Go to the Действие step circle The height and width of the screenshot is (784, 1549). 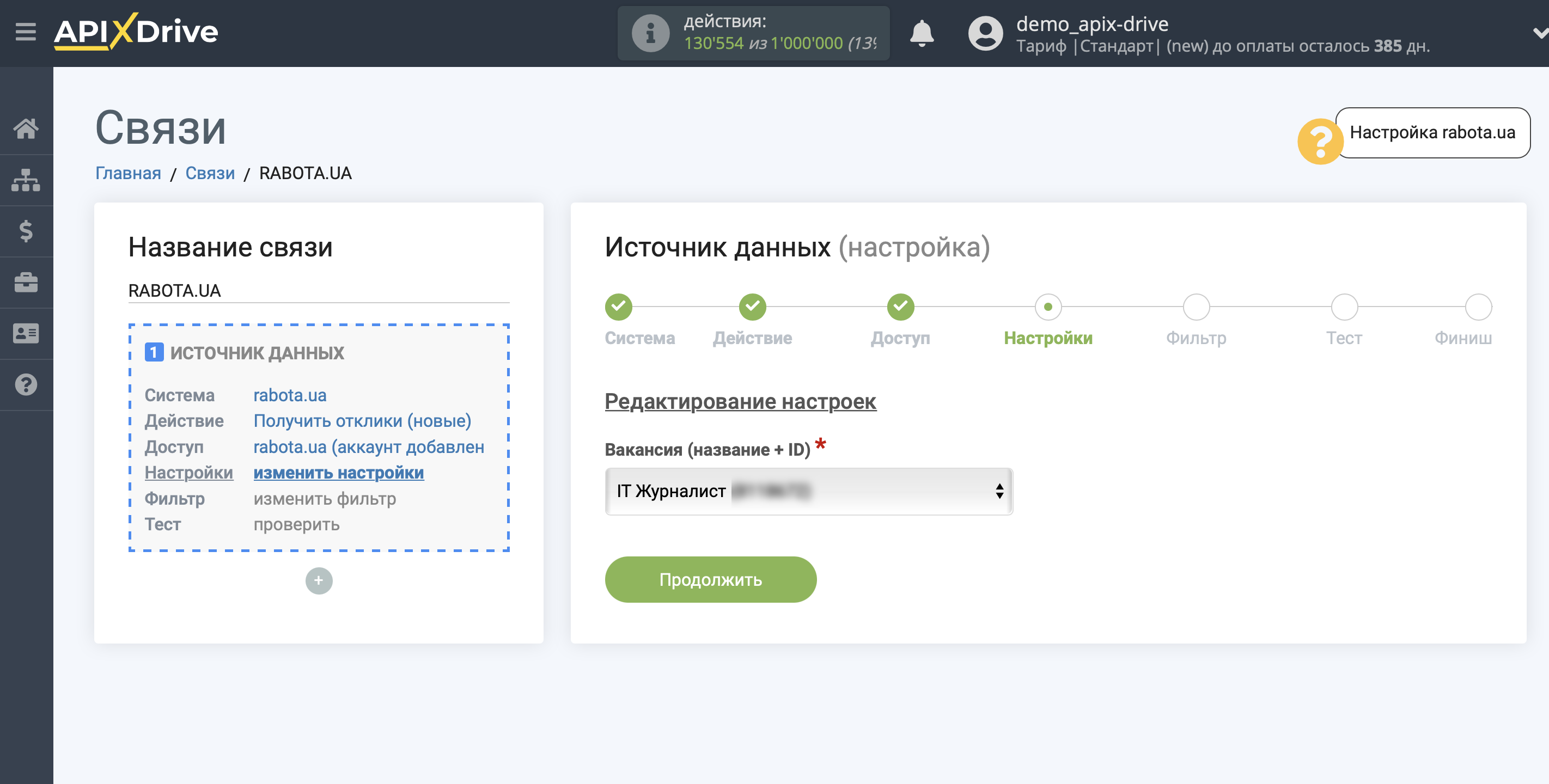752,307
